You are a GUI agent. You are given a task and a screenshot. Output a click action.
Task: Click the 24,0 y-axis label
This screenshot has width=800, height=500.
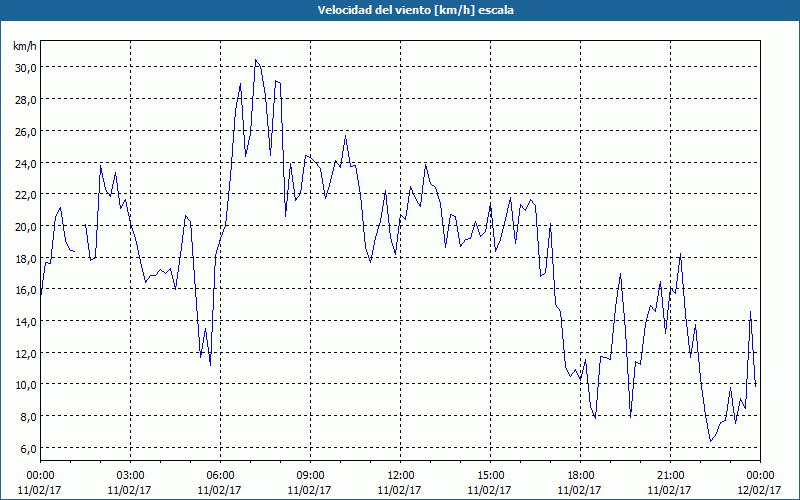[25, 163]
